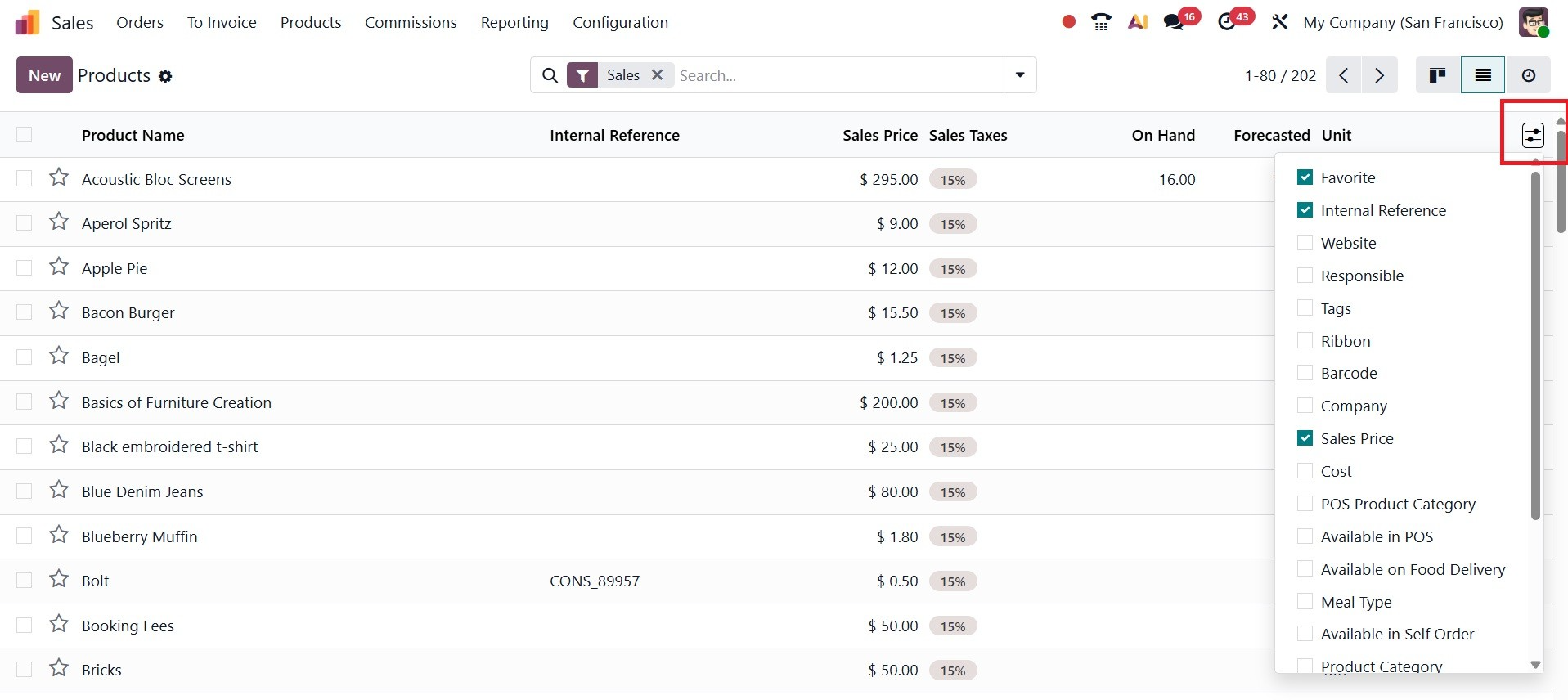Expand the search options dropdown arrow
Image resolution: width=1568 pixels, height=700 pixels.
click(1019, 75)
